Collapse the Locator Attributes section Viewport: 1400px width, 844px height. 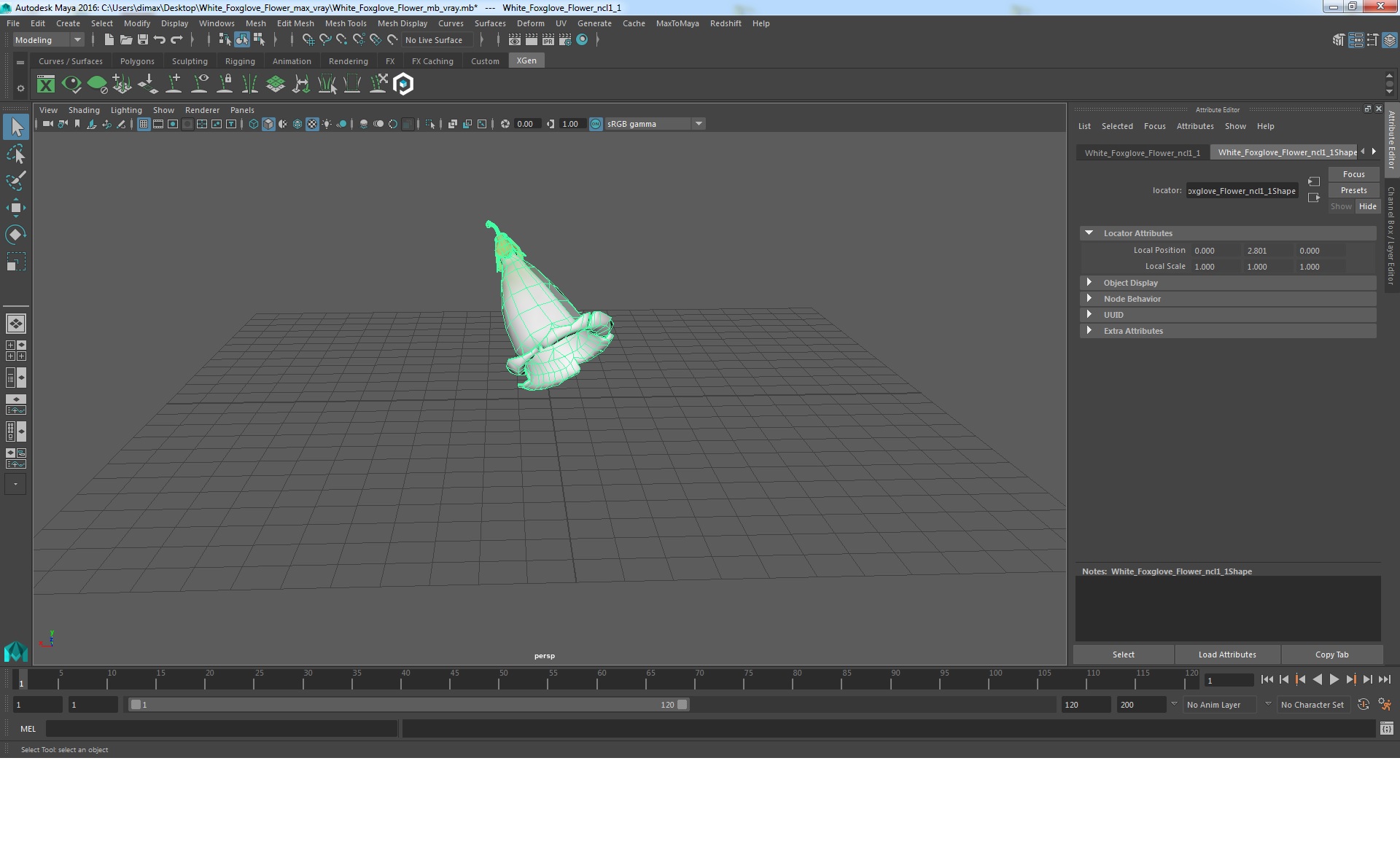click(x=1228, y=233)
